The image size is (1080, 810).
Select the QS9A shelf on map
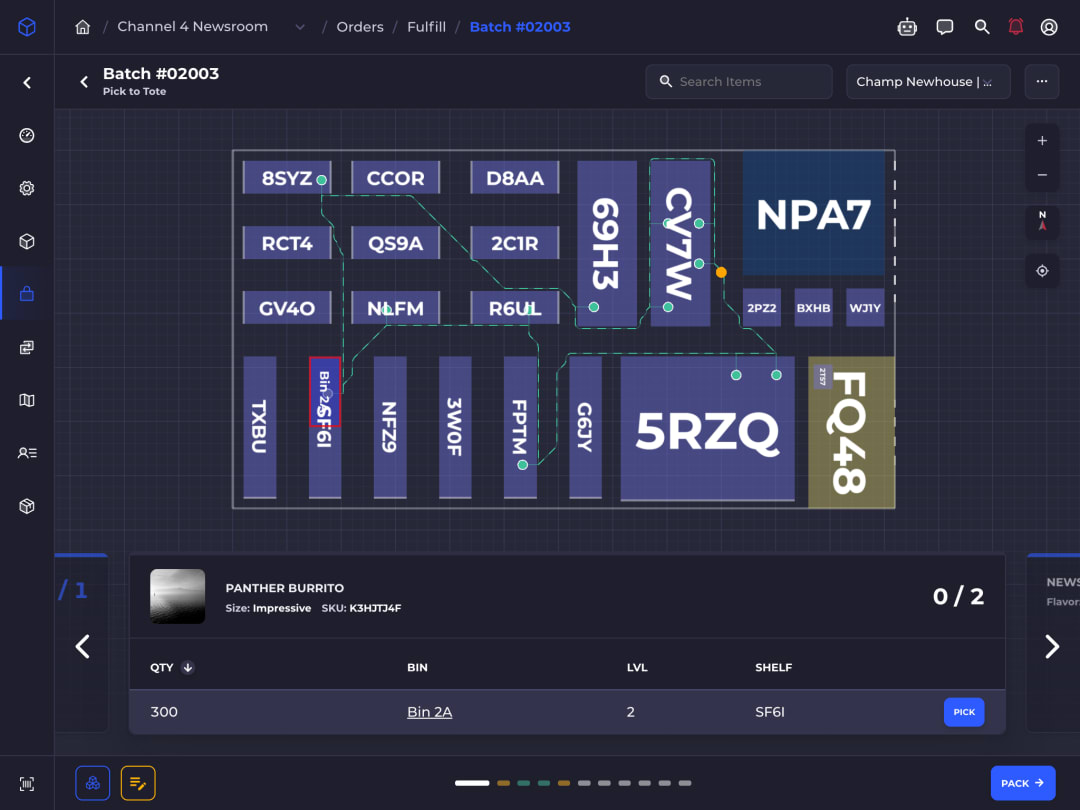[x=395, y=243]
